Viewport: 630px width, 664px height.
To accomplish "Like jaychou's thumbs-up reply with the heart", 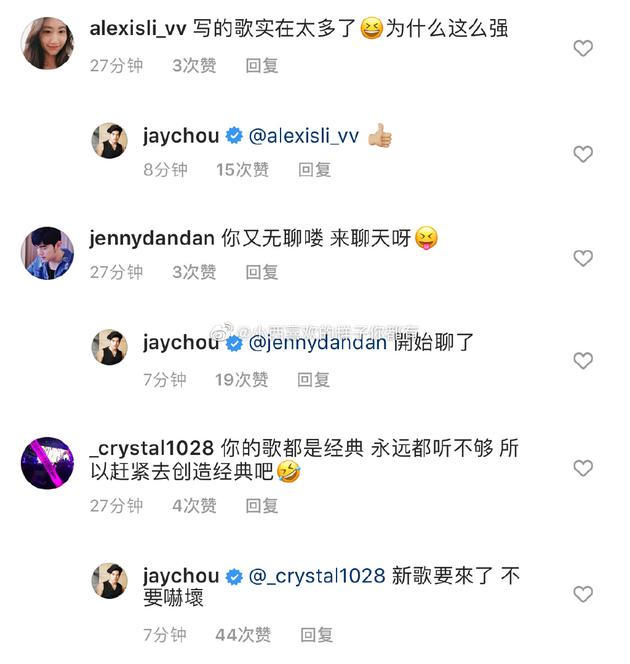I will tap(582, 154).
